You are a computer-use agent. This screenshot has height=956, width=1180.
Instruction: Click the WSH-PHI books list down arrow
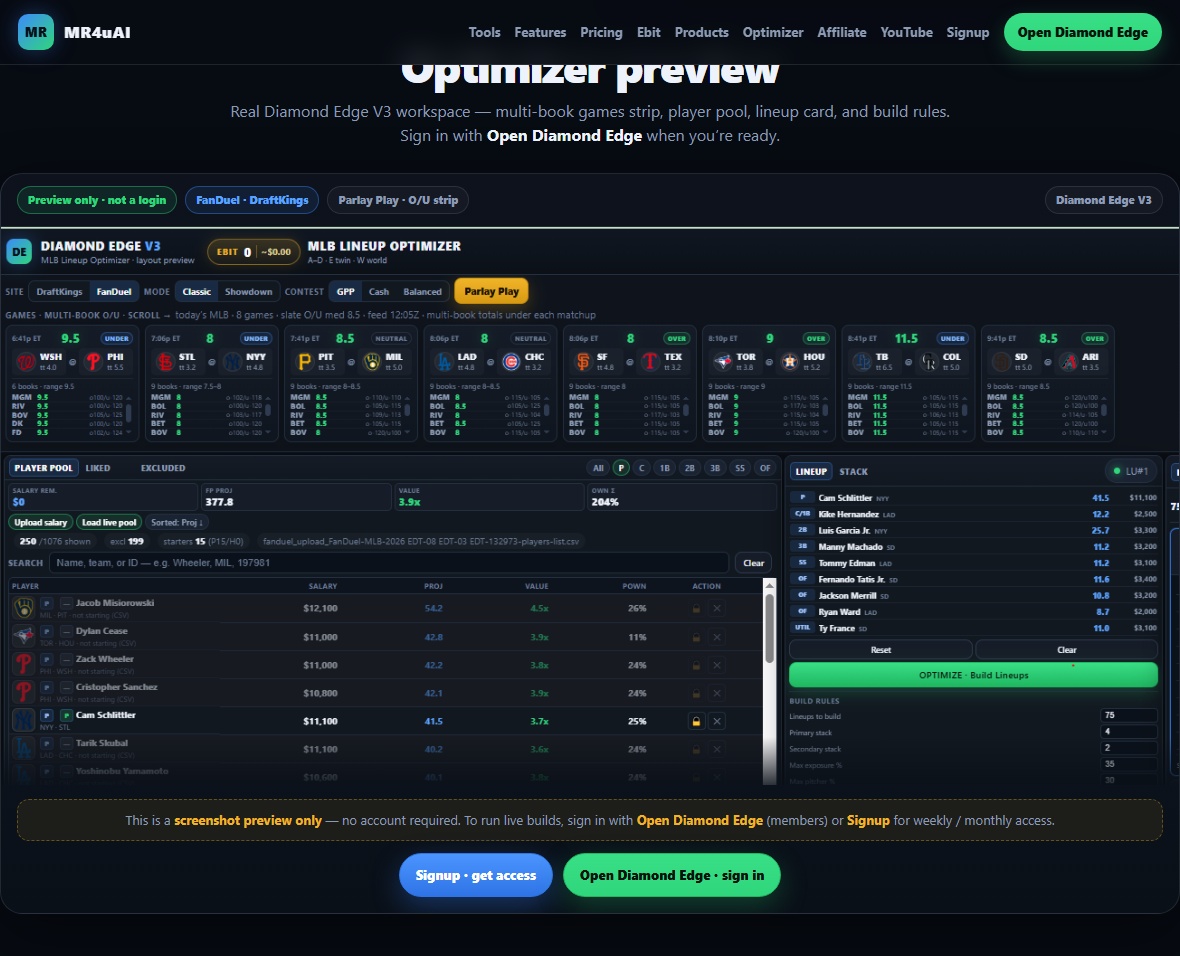pos(129,432)
